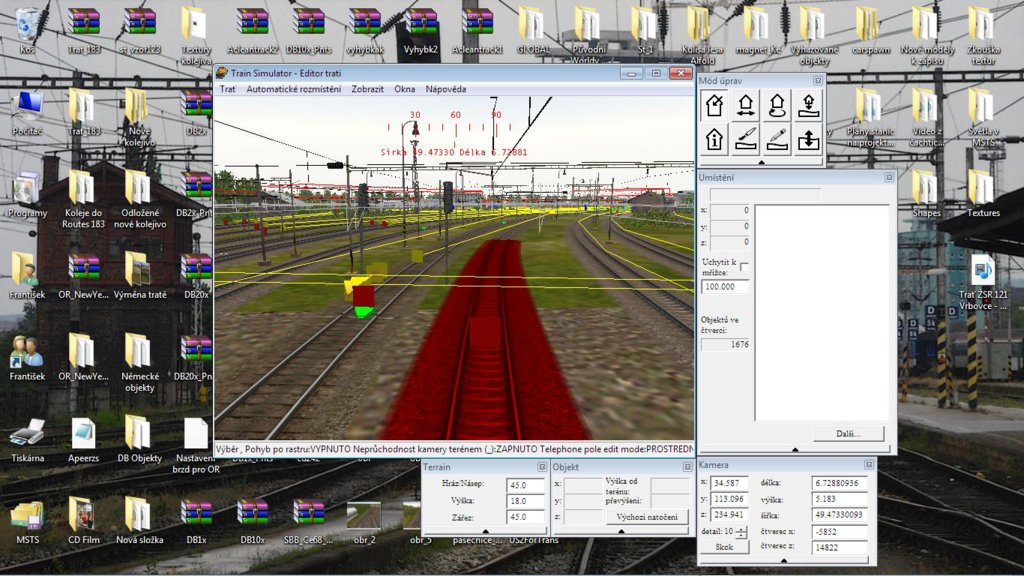Image resolution: width=1024 pixels, height=576 pixels.
Task: Click the Další... button
Action: pyautogui.click(x=848, y=434)
